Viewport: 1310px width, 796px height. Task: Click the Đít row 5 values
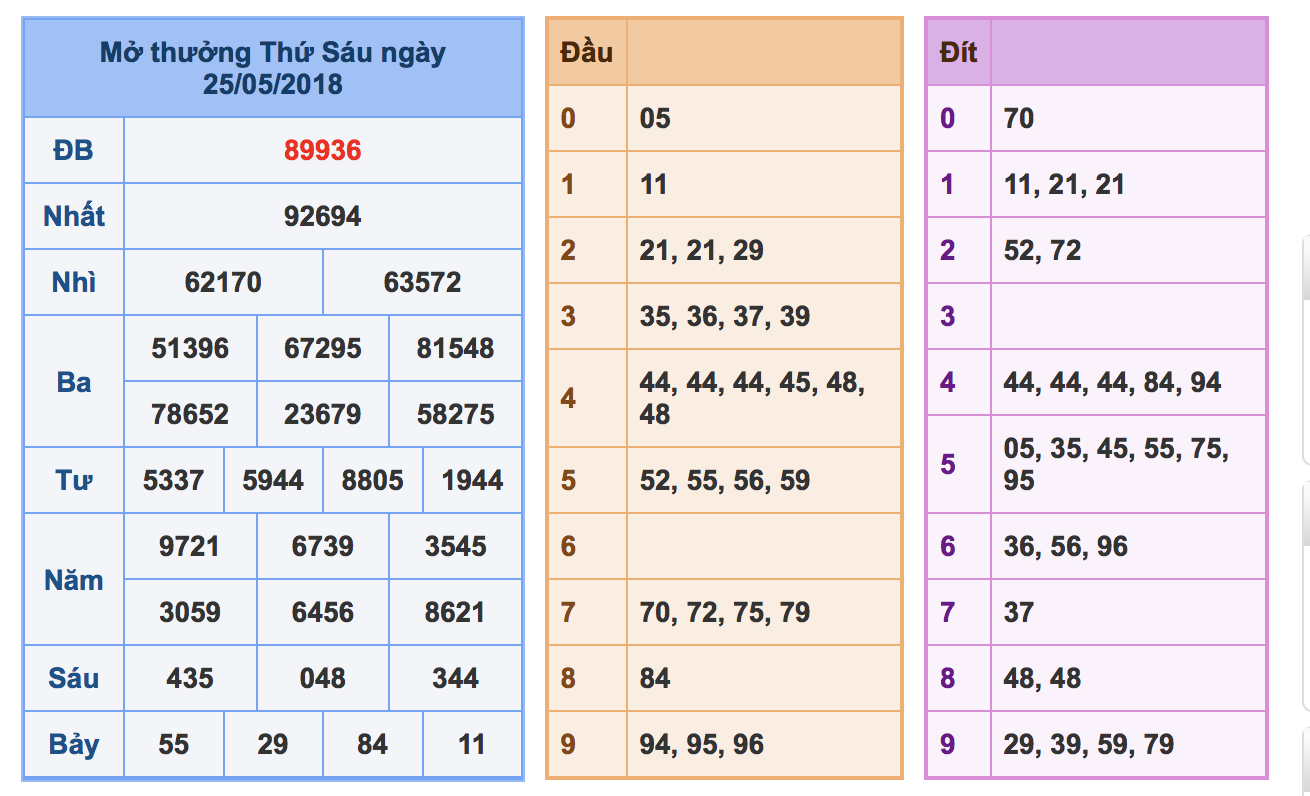tap(1116, 464)
